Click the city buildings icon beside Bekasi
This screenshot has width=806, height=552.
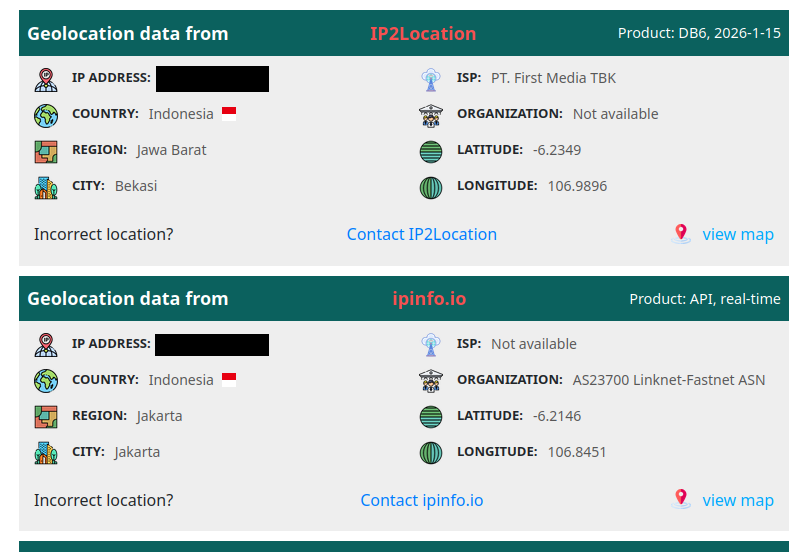pos(46,187)
